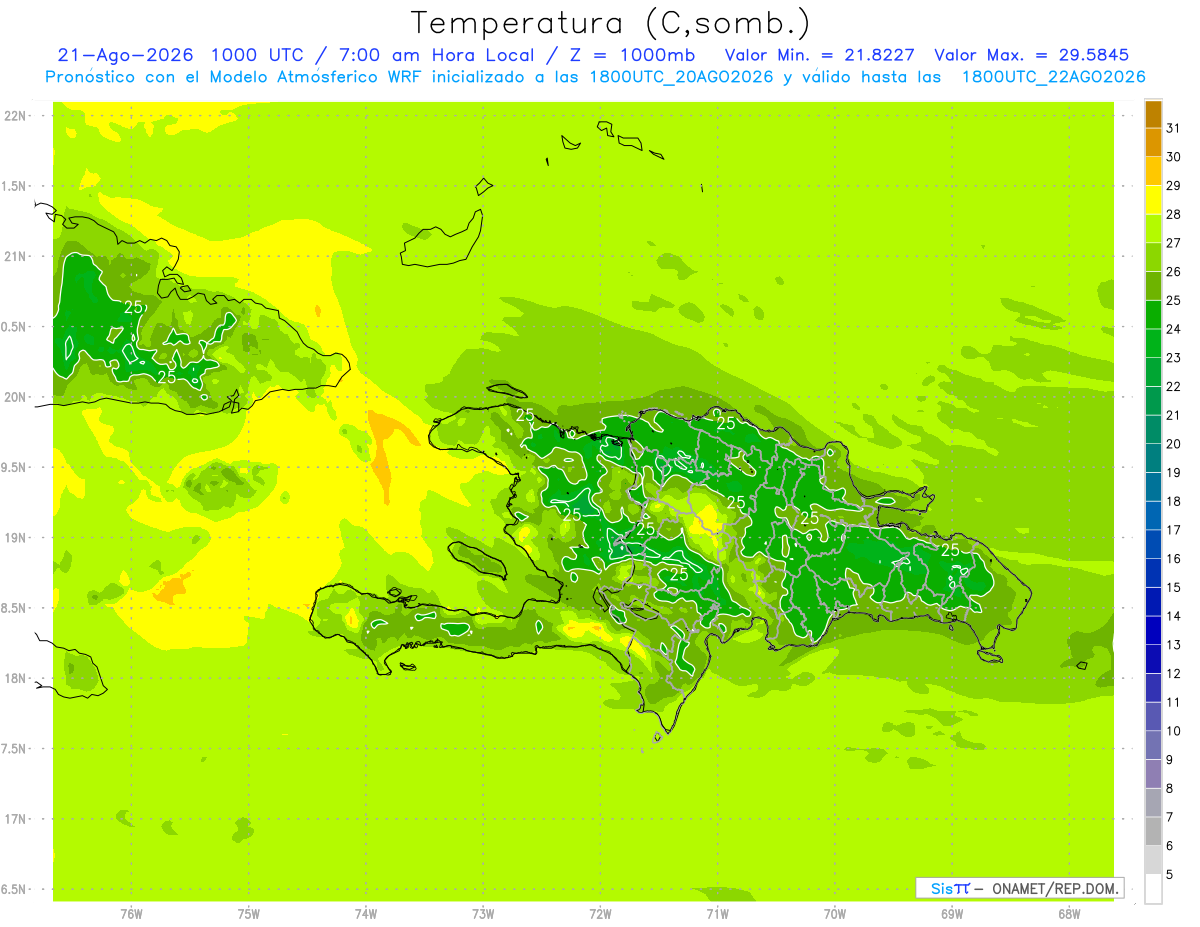
Task: Click the "17N" latitude axis label
Action: click(17, 819)
